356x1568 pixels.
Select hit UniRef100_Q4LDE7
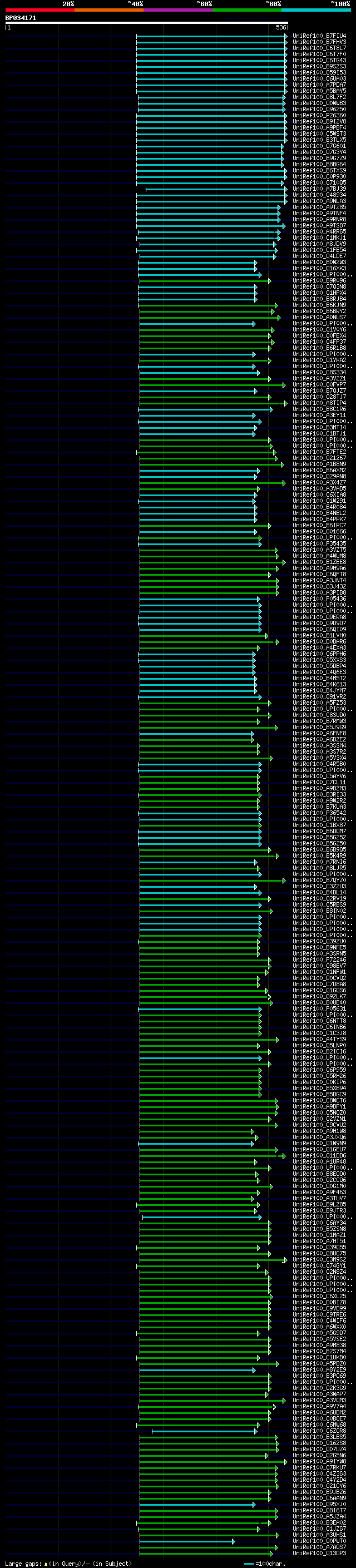[319, 256]
